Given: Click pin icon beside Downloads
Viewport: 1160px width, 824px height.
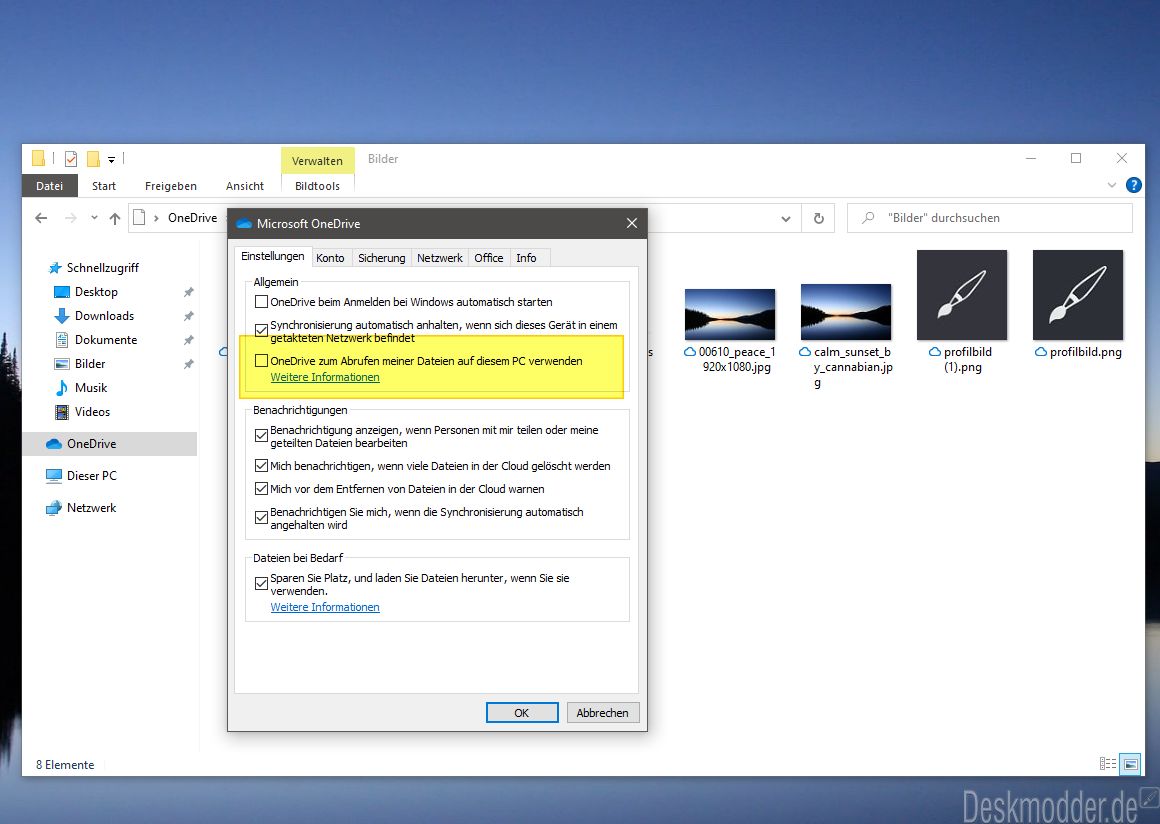Looking at the screenshot, I should click(189, 316).
